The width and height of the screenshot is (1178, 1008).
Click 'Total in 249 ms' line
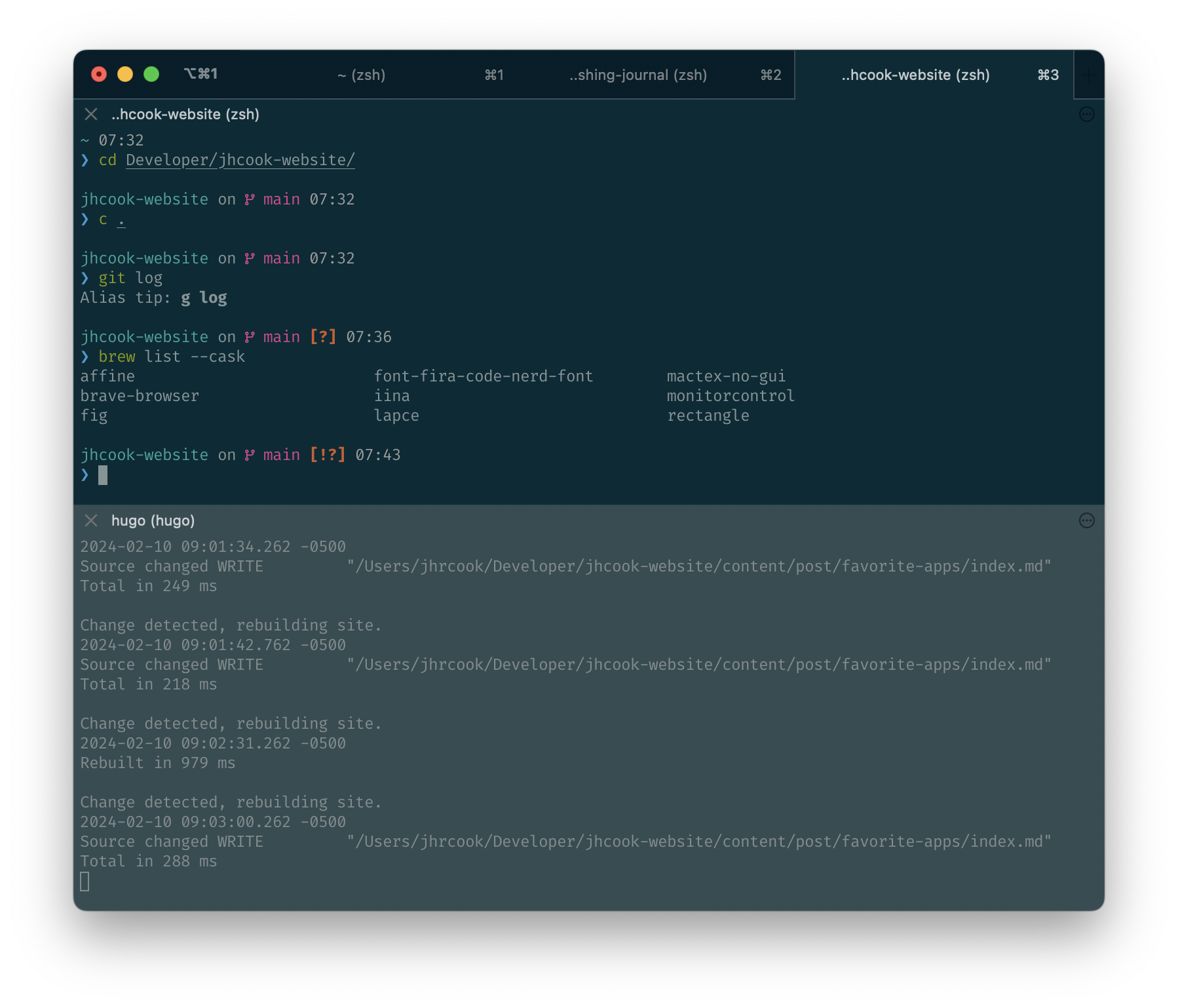coord(149,586)
